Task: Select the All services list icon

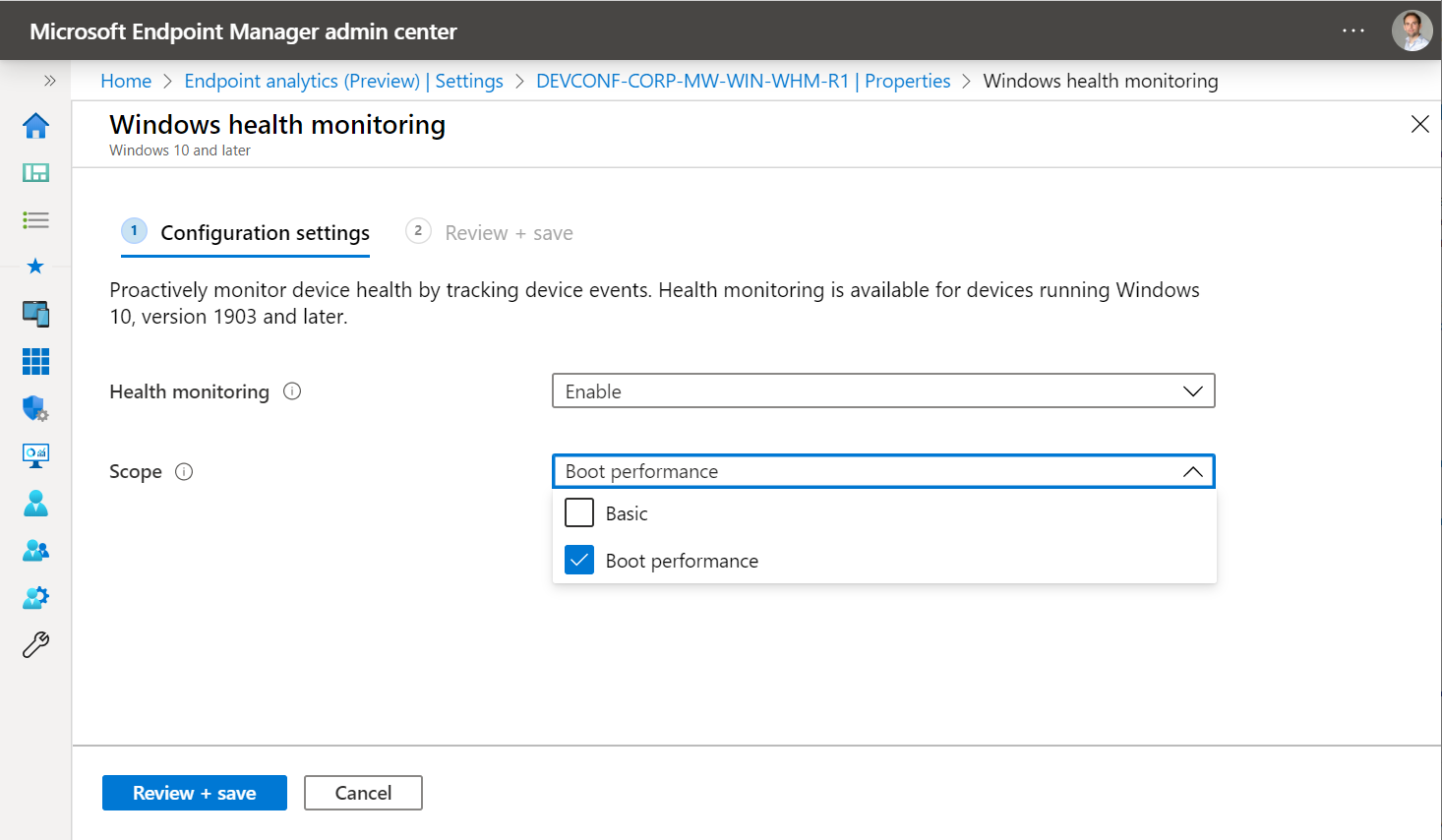Action: [x=35, y=219]
